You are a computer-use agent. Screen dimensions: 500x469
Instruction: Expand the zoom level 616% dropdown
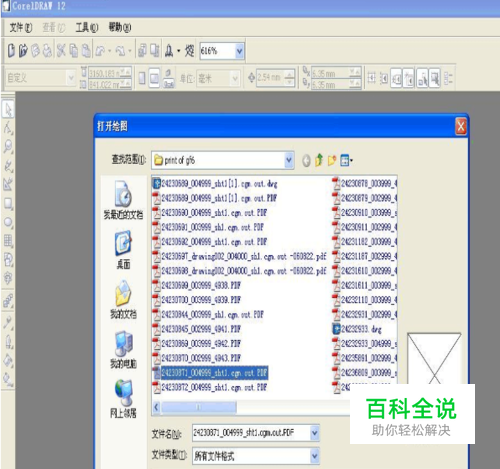pyautogui.click(x=239, y=51)
